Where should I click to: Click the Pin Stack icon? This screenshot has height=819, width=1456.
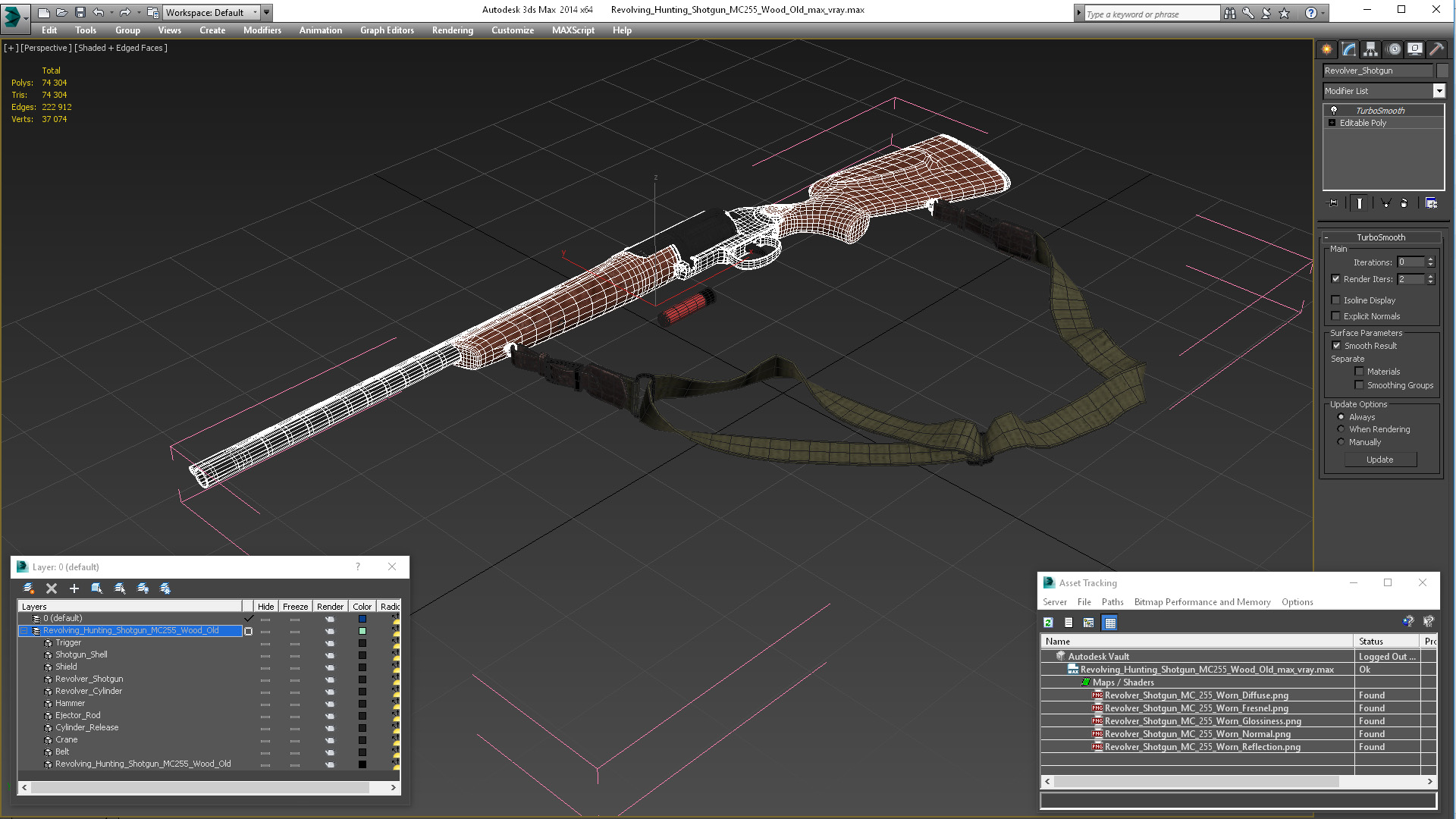(1333, 203)
